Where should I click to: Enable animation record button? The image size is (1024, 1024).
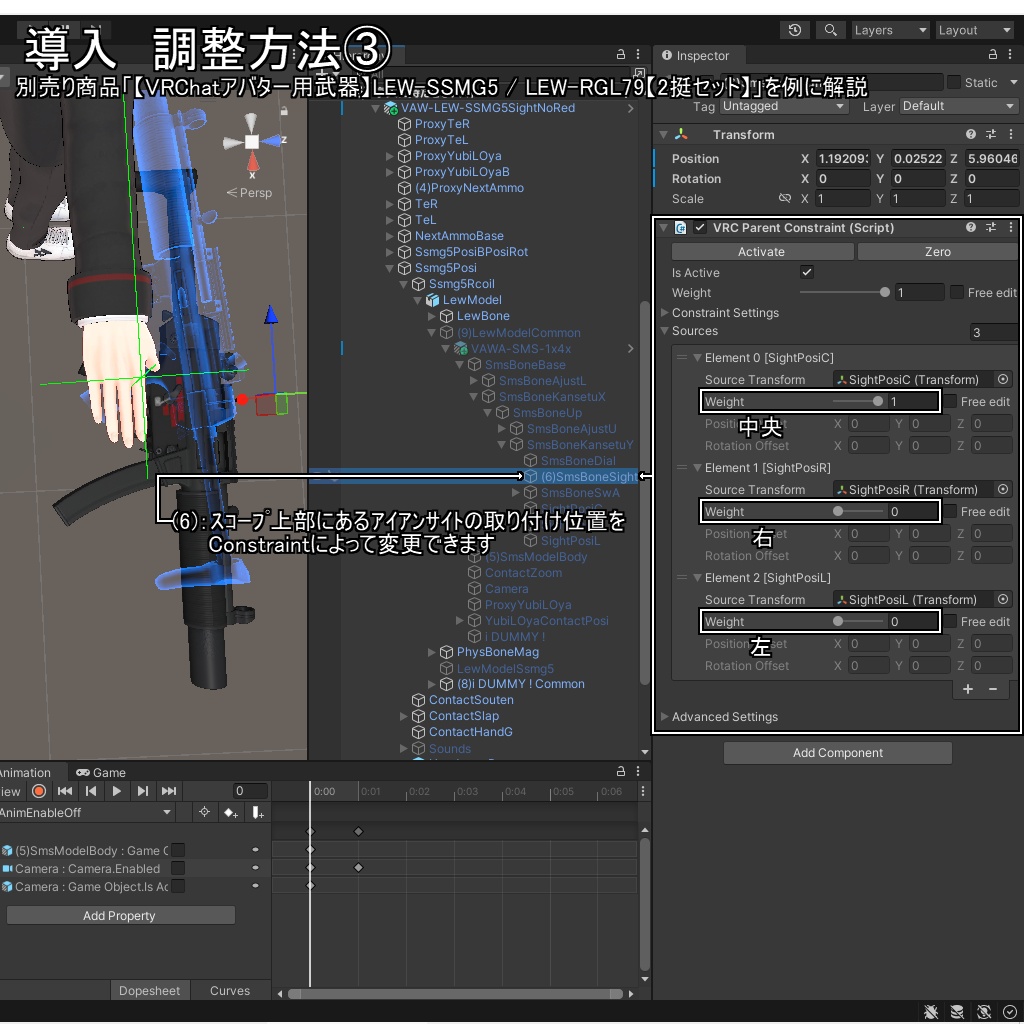tap(39, 791)
